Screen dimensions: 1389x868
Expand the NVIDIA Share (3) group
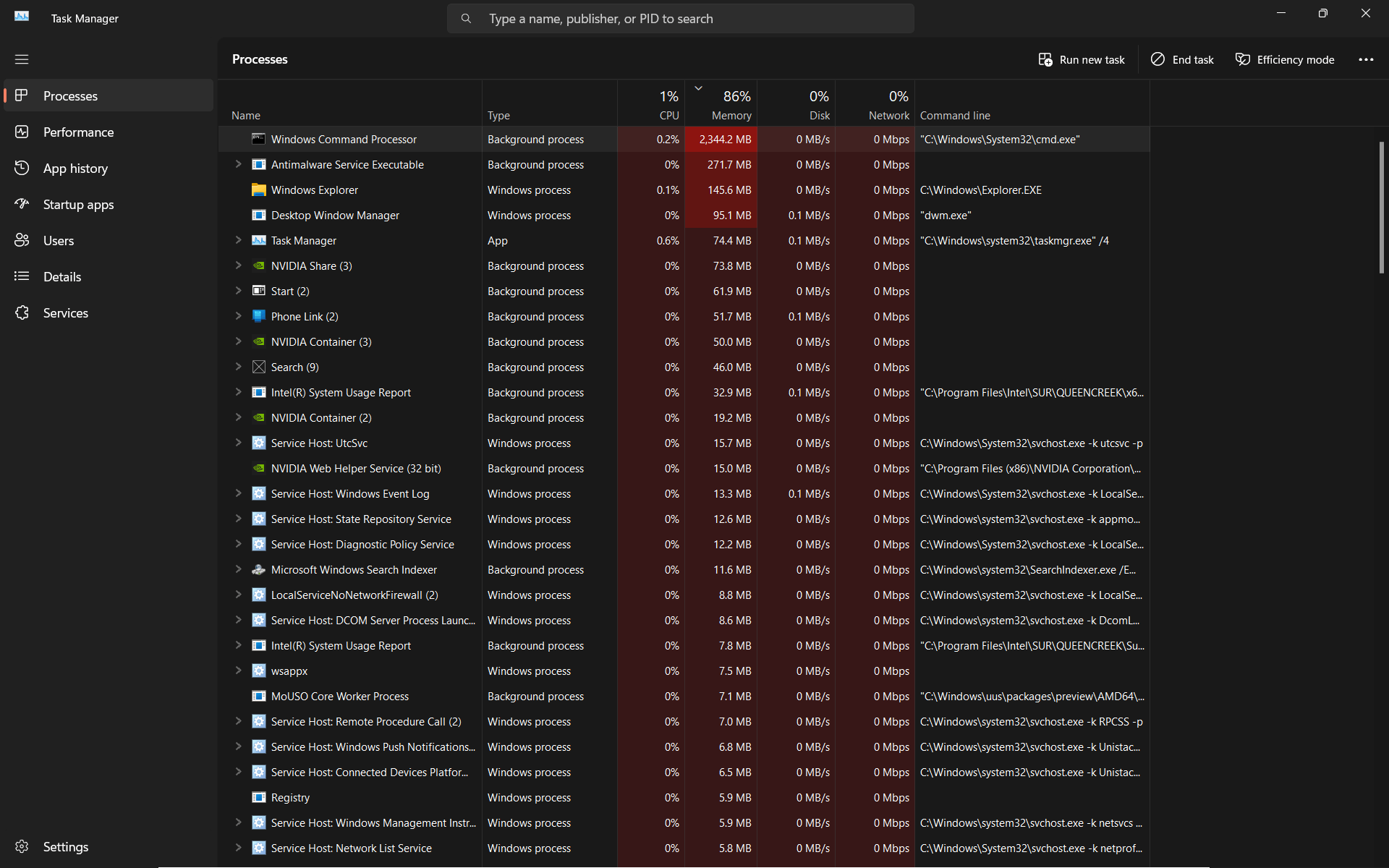238,265
